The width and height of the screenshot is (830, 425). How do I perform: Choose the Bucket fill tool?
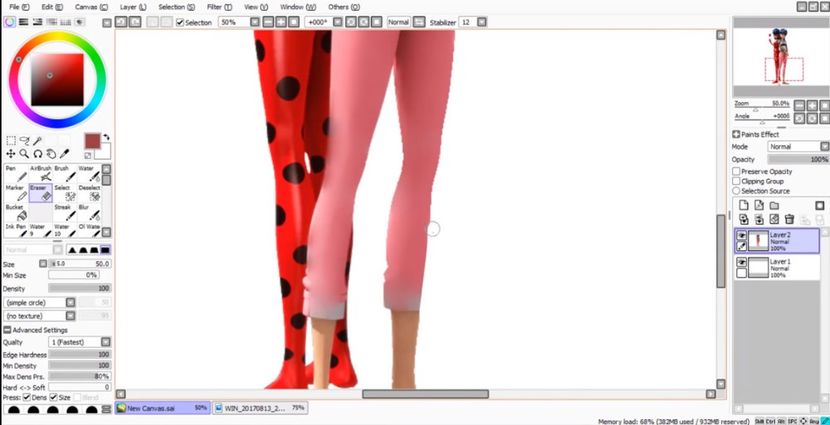[x=15, y=212]
